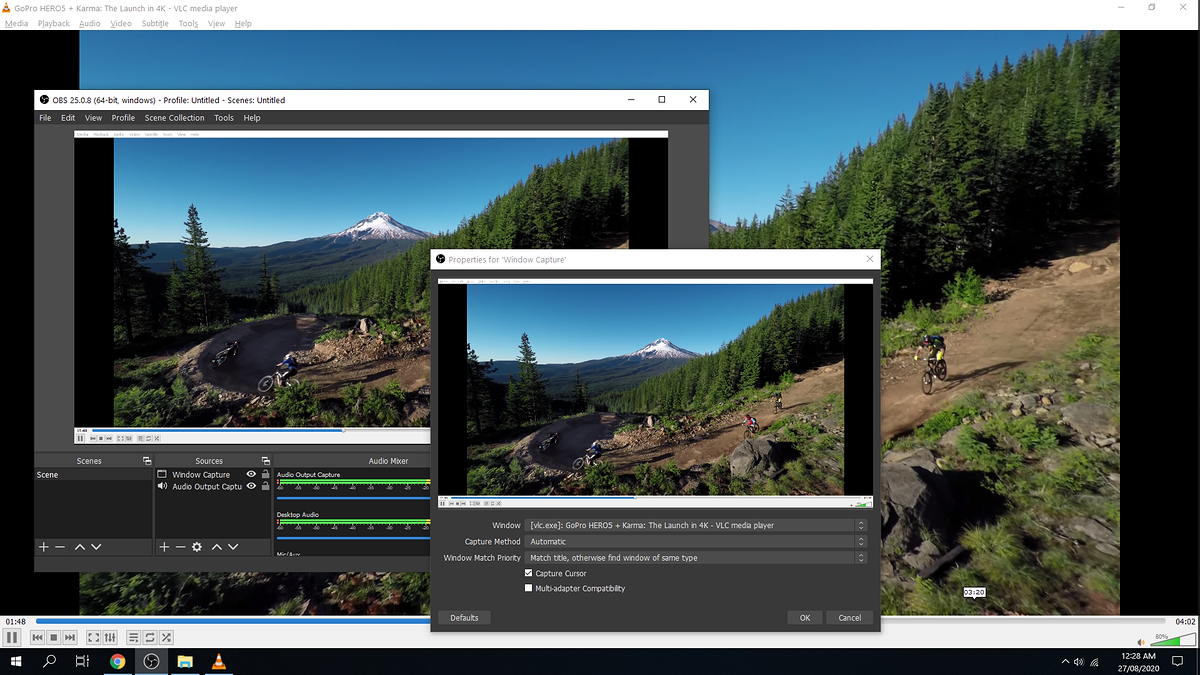Open OBS Tools menu
The width and height of the screenshot is (1200, 675).
[x=224, y=118]
